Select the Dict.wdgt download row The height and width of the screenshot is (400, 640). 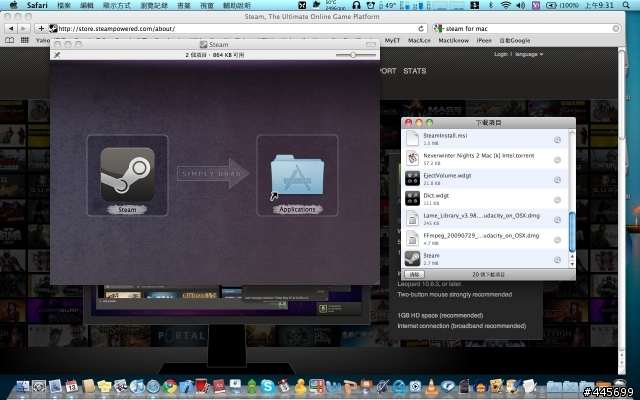(485, 199)
